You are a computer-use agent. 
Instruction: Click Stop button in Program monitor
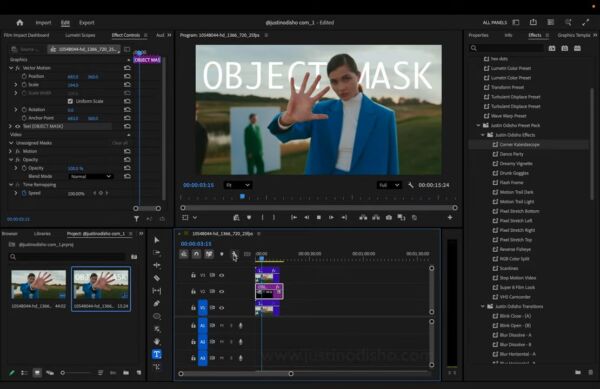pyautogui.click(x=319, y=218)
